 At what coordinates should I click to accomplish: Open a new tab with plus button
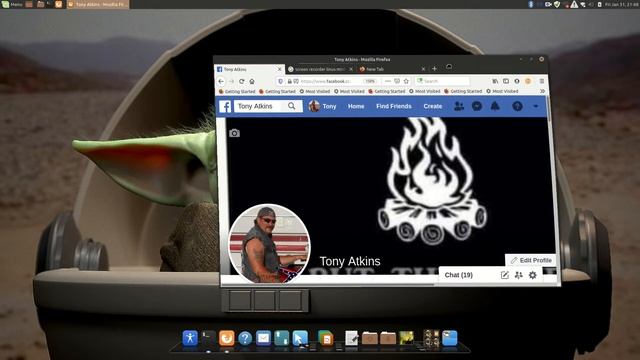pyautogui.click(x=434, y=69)
